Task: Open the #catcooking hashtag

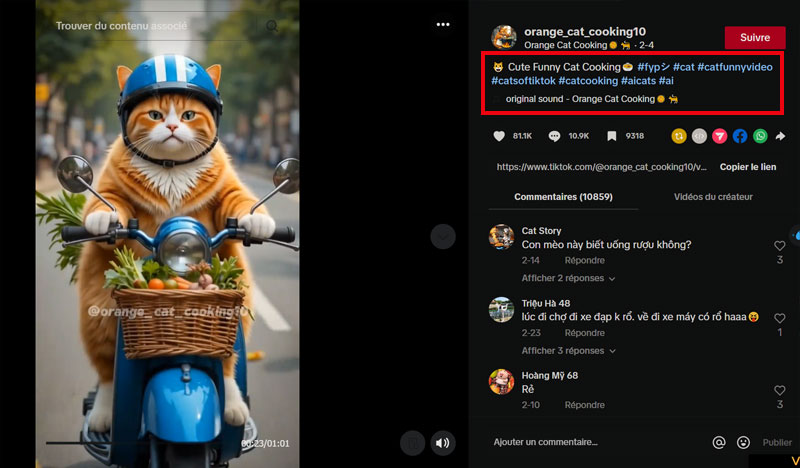Action: coord(588,81)
